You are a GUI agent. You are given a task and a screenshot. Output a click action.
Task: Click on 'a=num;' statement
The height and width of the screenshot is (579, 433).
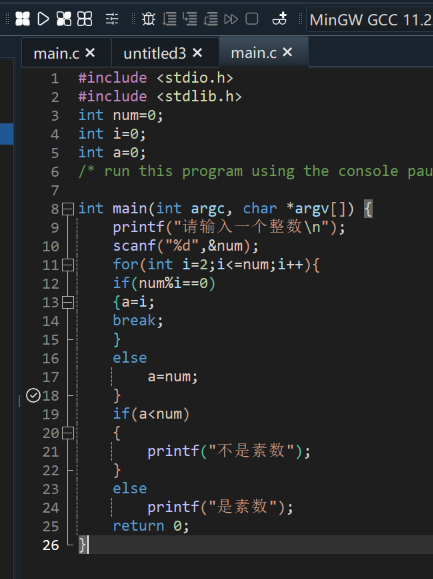173,377
